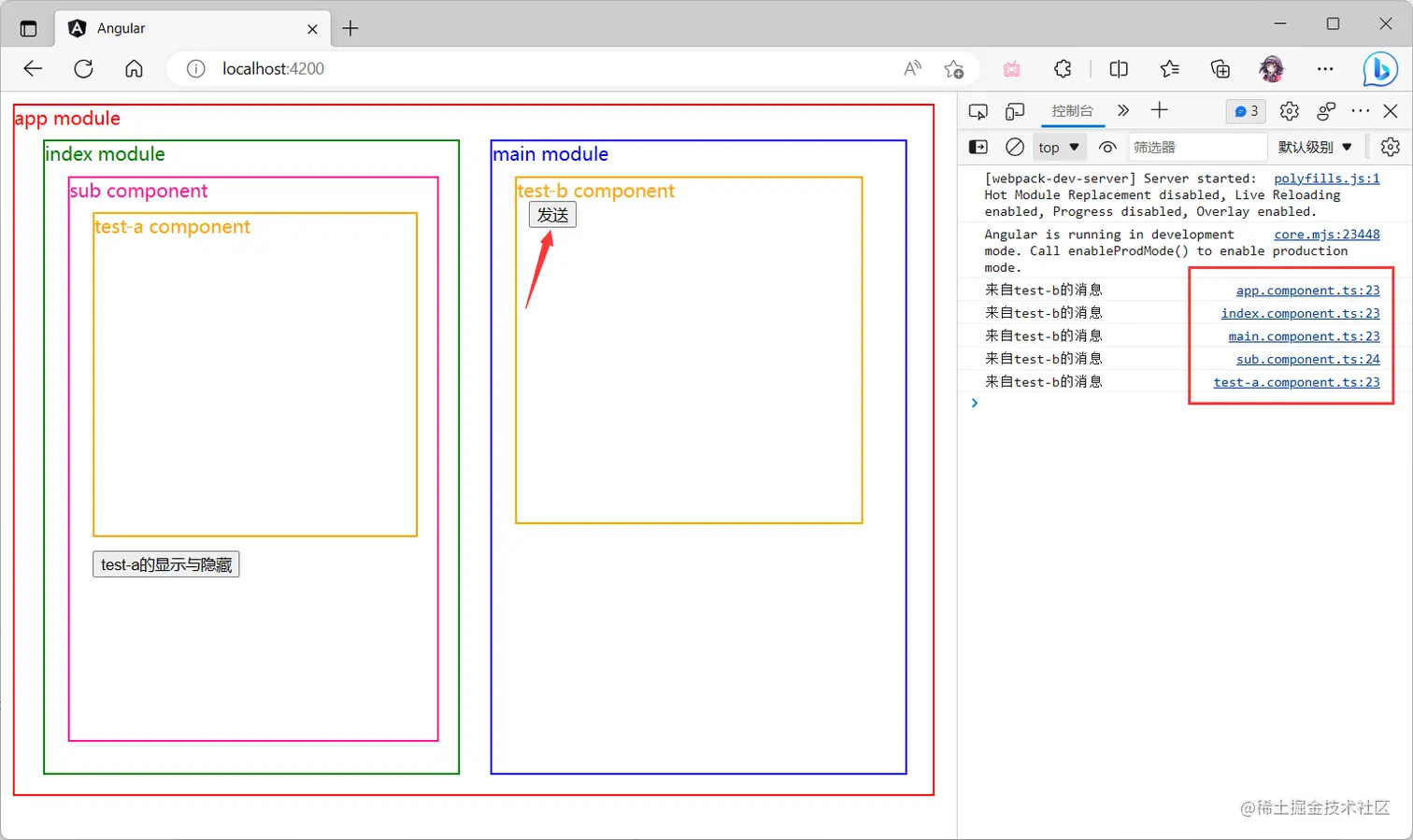Focus the 筛选器 filter field
Viewport: 1413px width, 840px height.
[x=1197, y=147]
